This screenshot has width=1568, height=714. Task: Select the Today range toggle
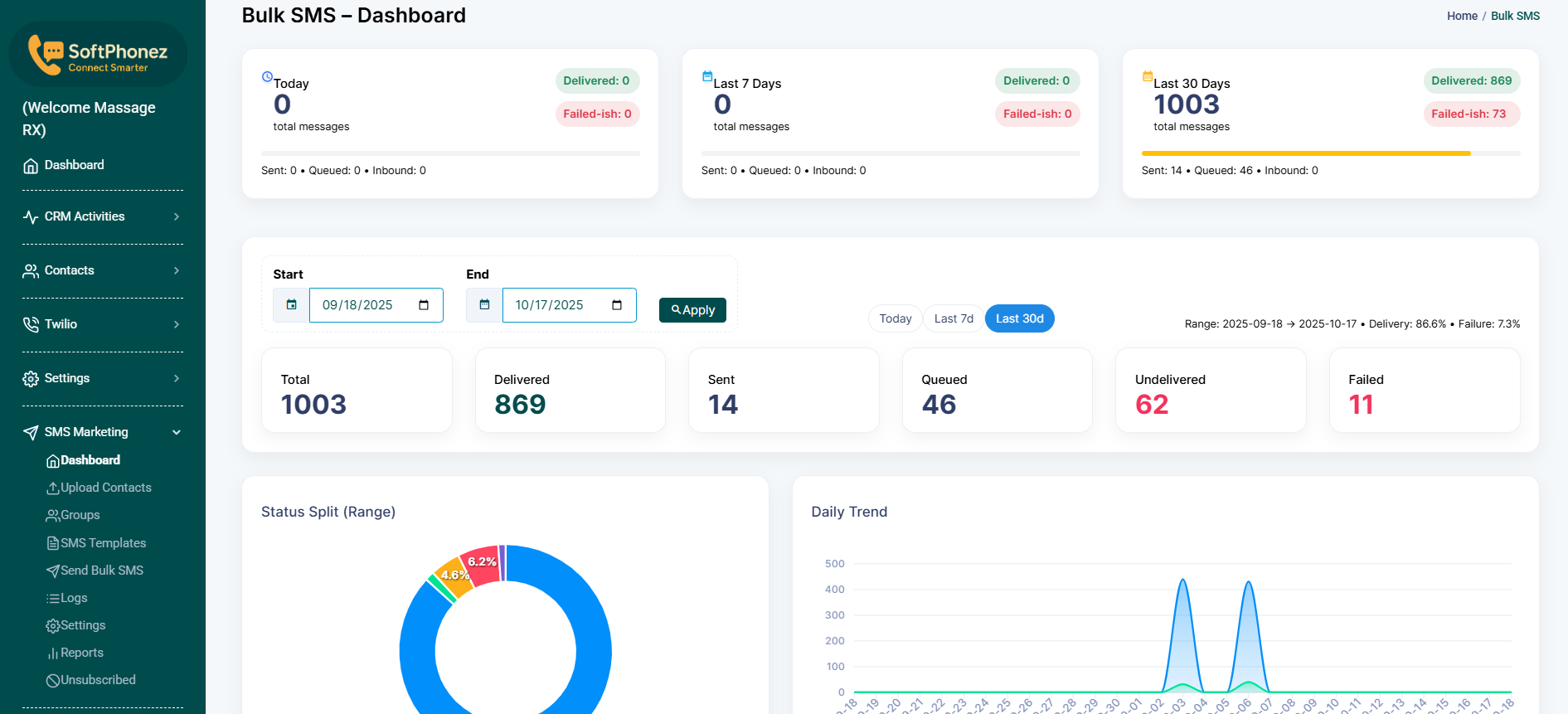tap(895, 318)
